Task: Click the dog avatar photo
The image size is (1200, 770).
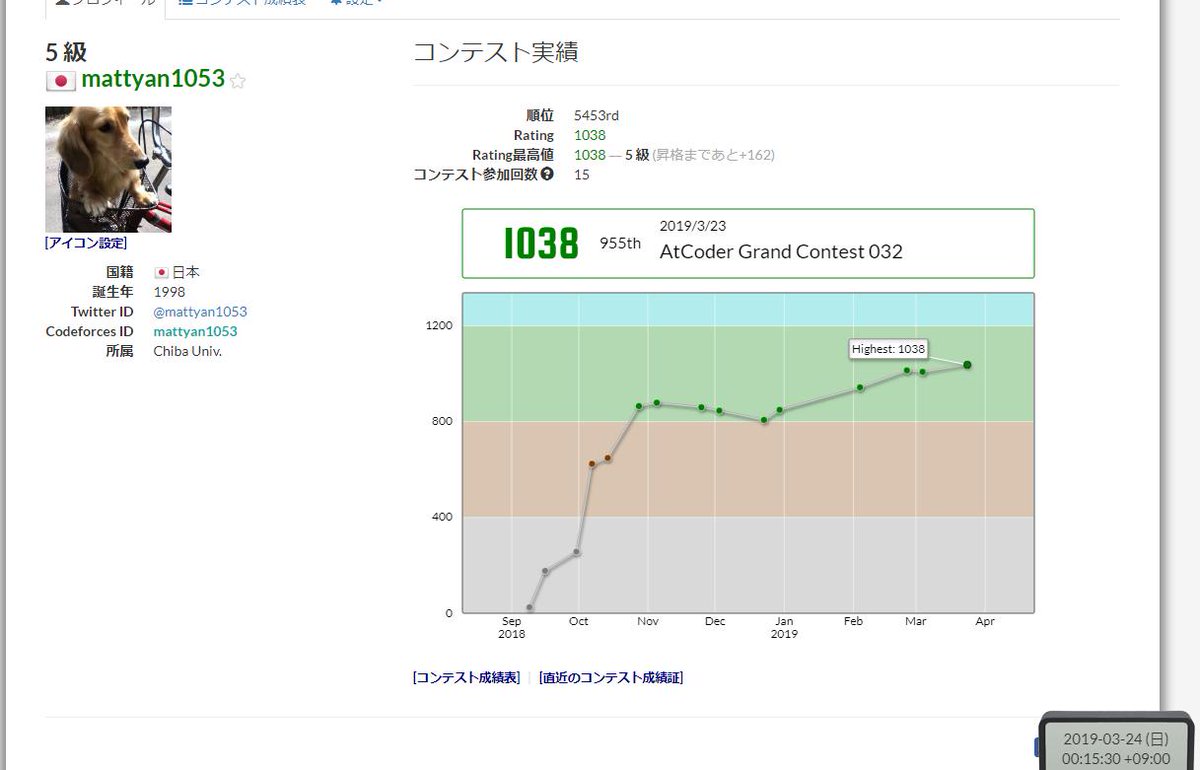Action: pos(108,169)
